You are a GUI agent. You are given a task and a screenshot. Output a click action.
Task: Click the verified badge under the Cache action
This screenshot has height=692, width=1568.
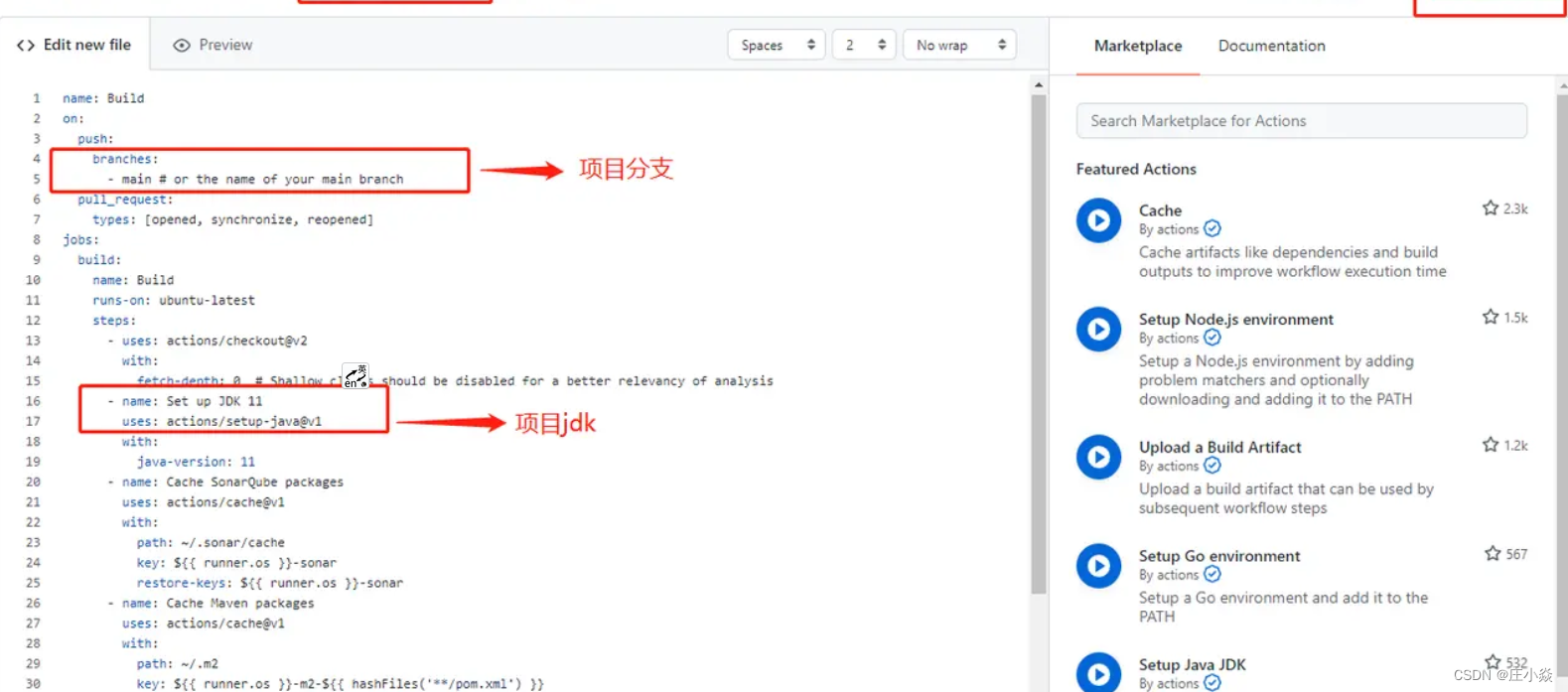click(1212, 229)
